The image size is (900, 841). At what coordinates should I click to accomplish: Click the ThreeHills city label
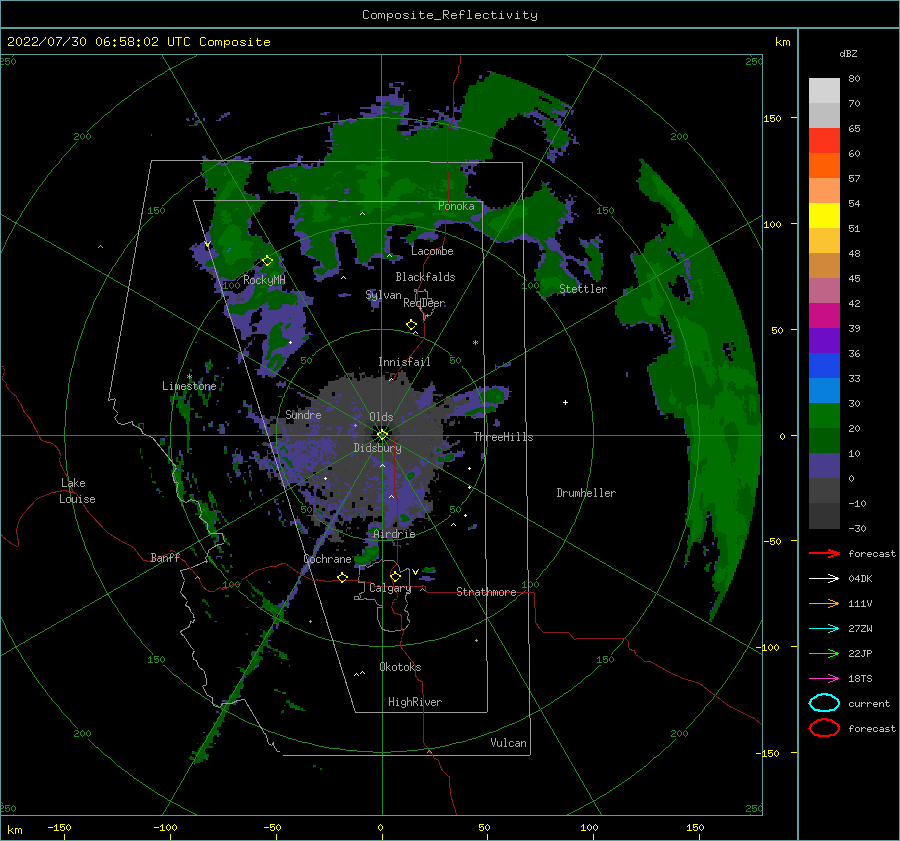point(503,437)
